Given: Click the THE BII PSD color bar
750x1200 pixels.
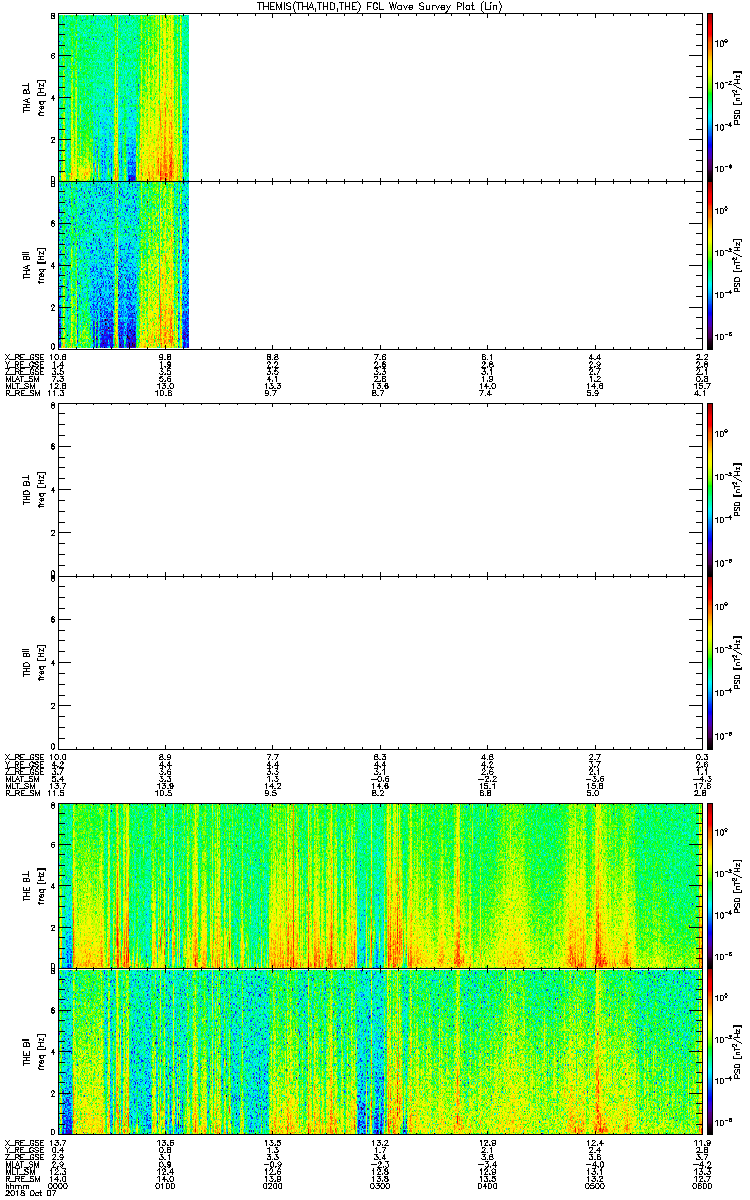Looking at the screenshot, I should (710, 1051).
